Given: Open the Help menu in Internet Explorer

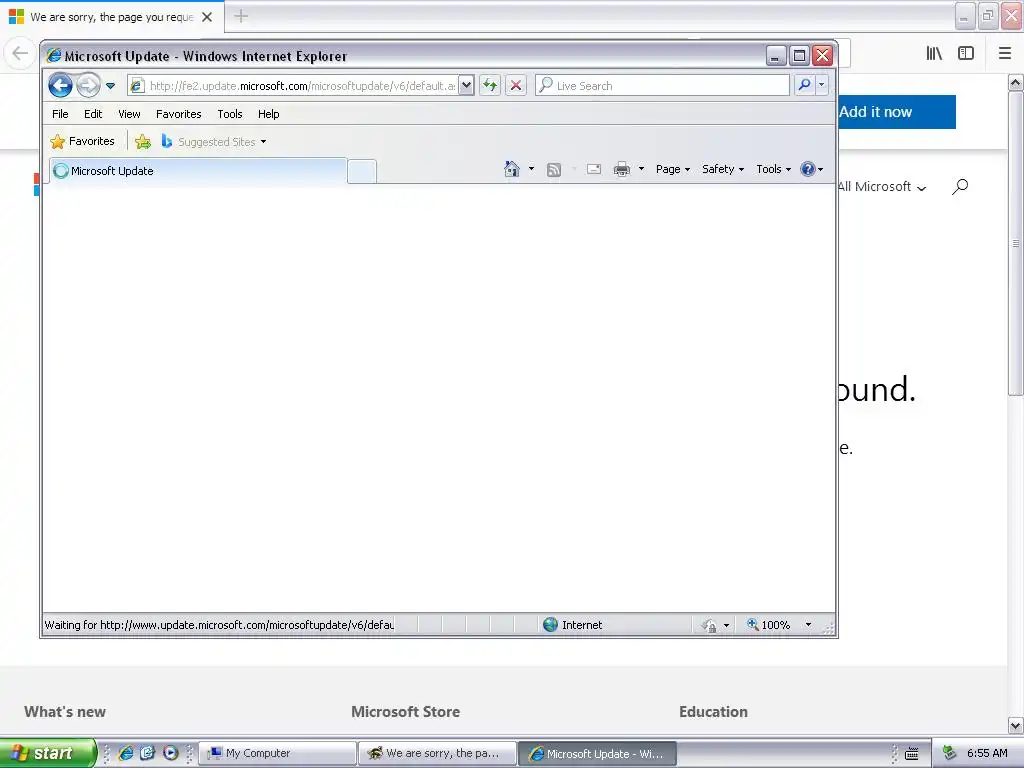Looking at the screenshot, I should [x=268, y=114].
